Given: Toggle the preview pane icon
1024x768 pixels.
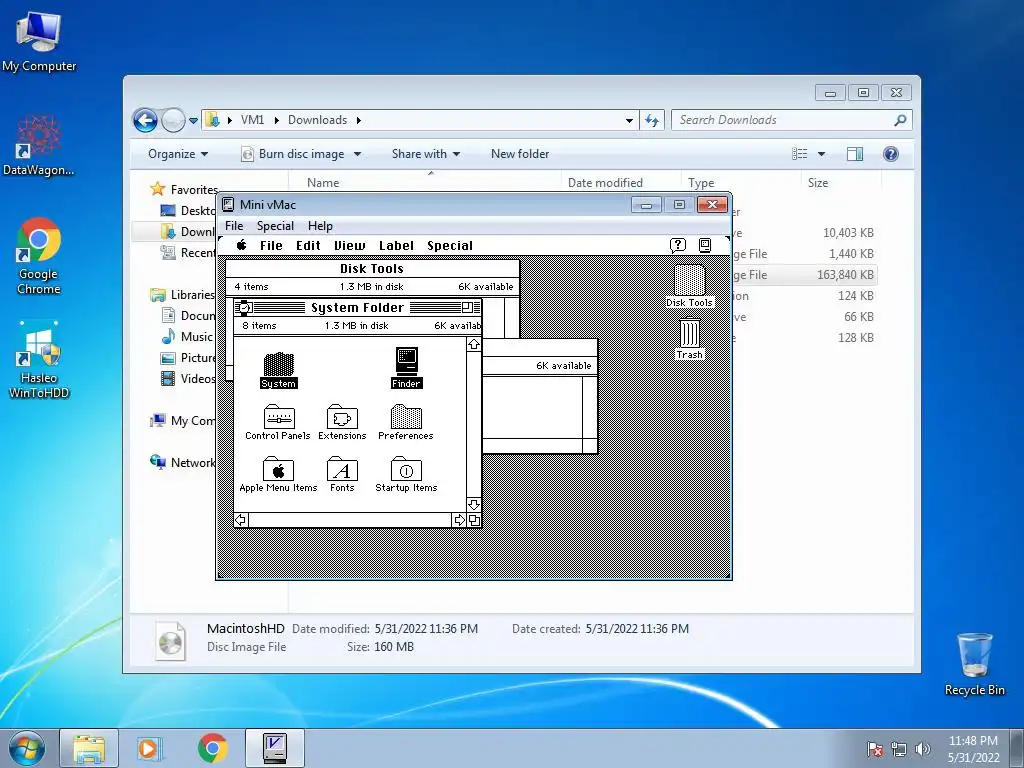Looking at the screenshot, I should pos(855,154).
